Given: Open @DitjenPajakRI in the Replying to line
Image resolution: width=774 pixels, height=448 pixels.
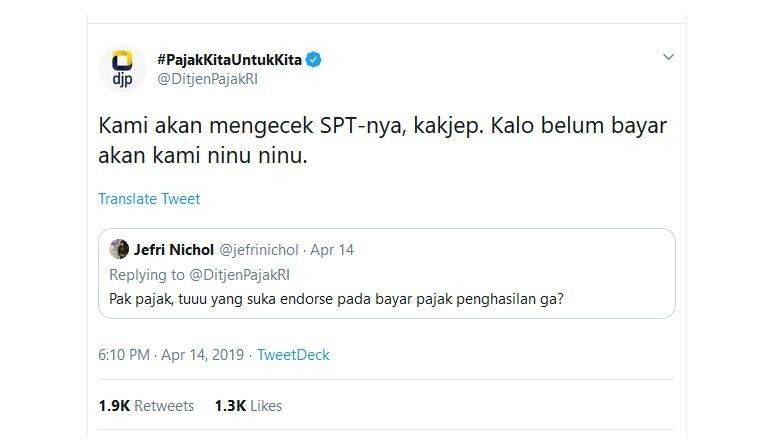Looking at the screenshot, I should click(x=239, y=275).
